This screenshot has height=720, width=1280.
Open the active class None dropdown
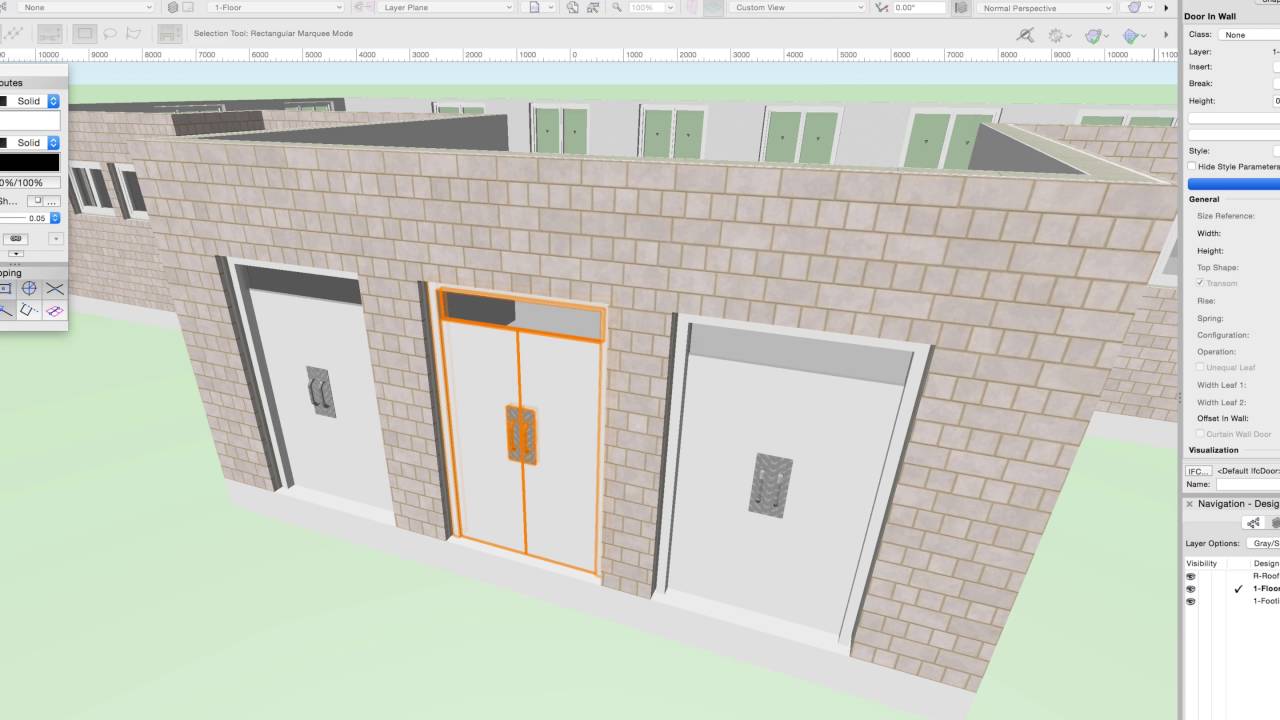pos(87,7)
